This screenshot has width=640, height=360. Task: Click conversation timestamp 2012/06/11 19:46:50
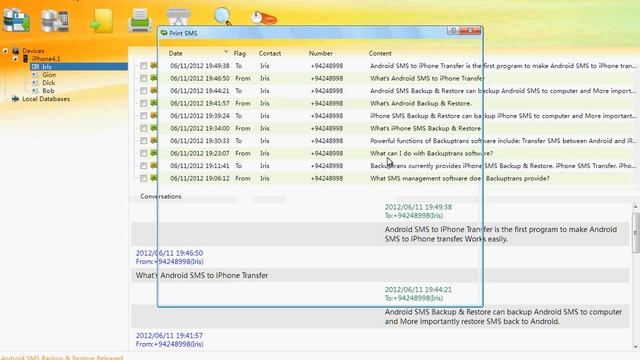(x=169, y=253)
